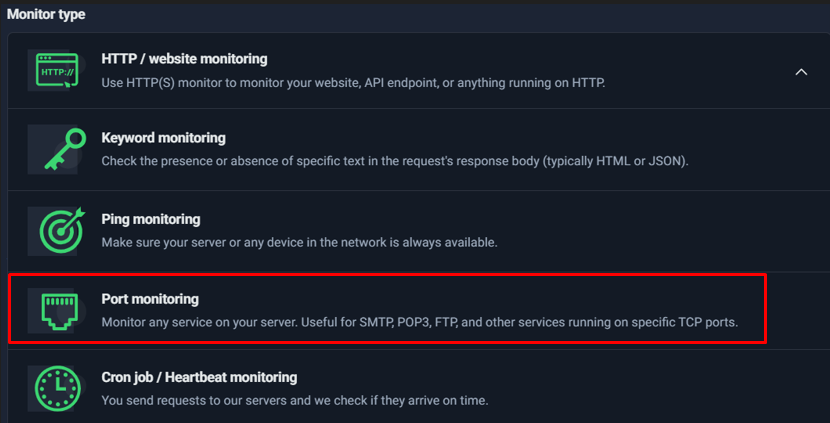
Task: Click the 'You send requests' description text
Action: [294, 401]
